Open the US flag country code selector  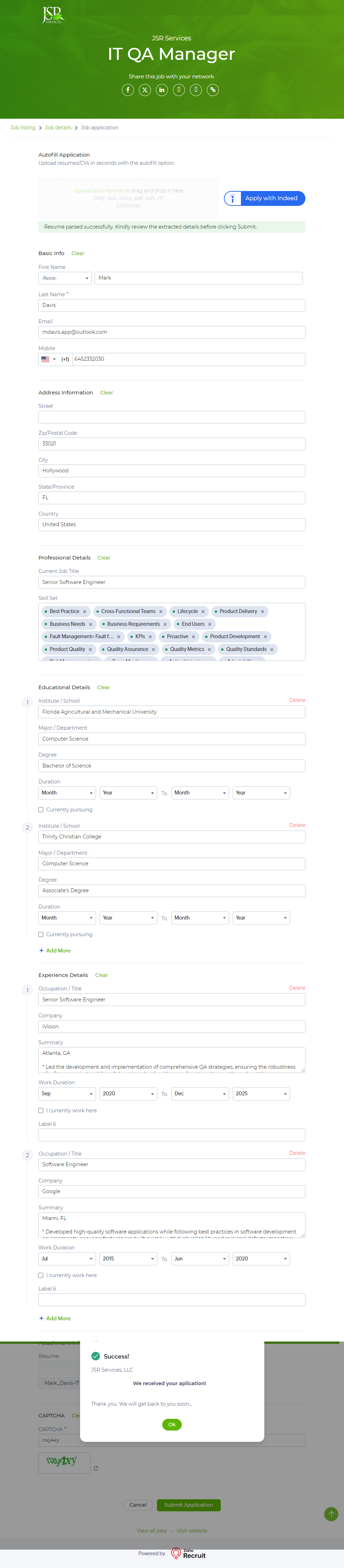[x=48, y=359]
